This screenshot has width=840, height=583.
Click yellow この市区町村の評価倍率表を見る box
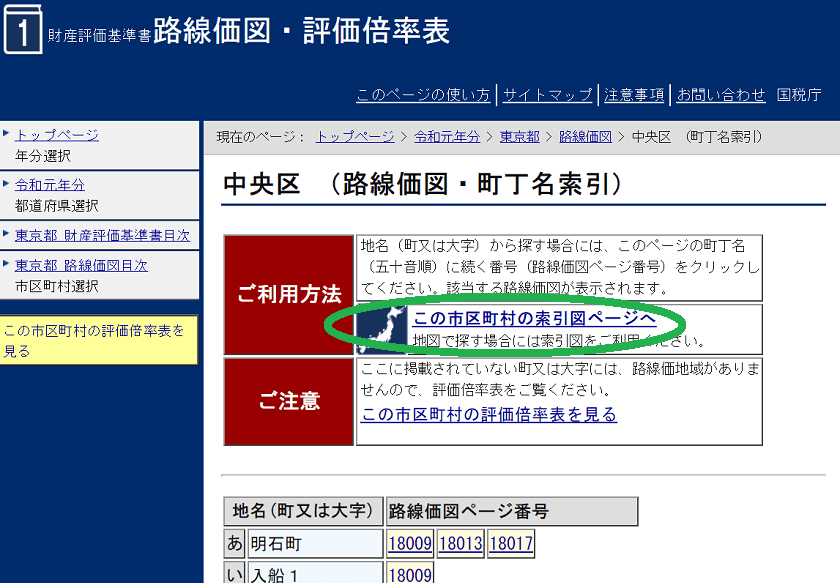point(99,340)
